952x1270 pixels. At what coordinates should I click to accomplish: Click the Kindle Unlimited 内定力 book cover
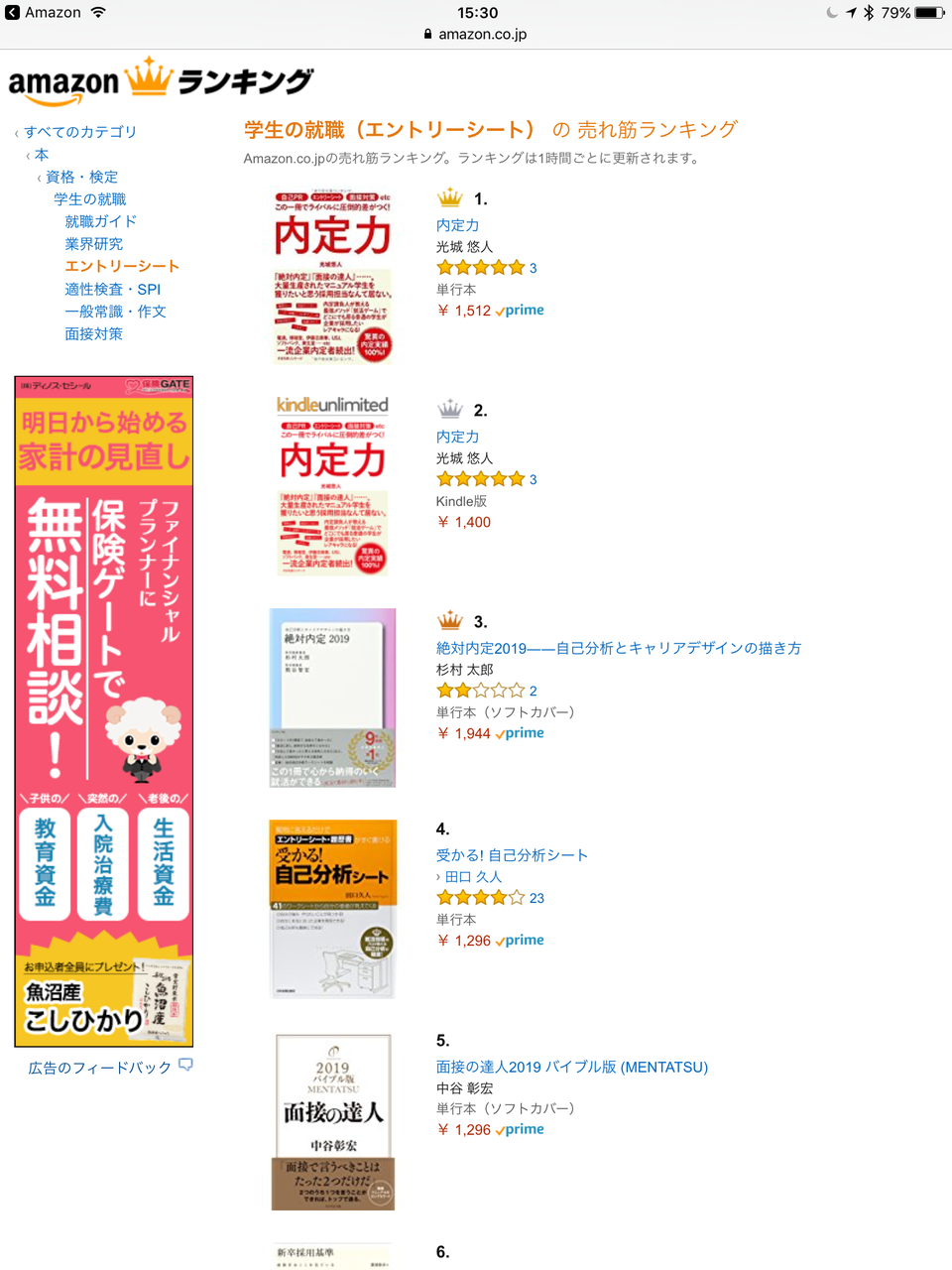point(332,485)
